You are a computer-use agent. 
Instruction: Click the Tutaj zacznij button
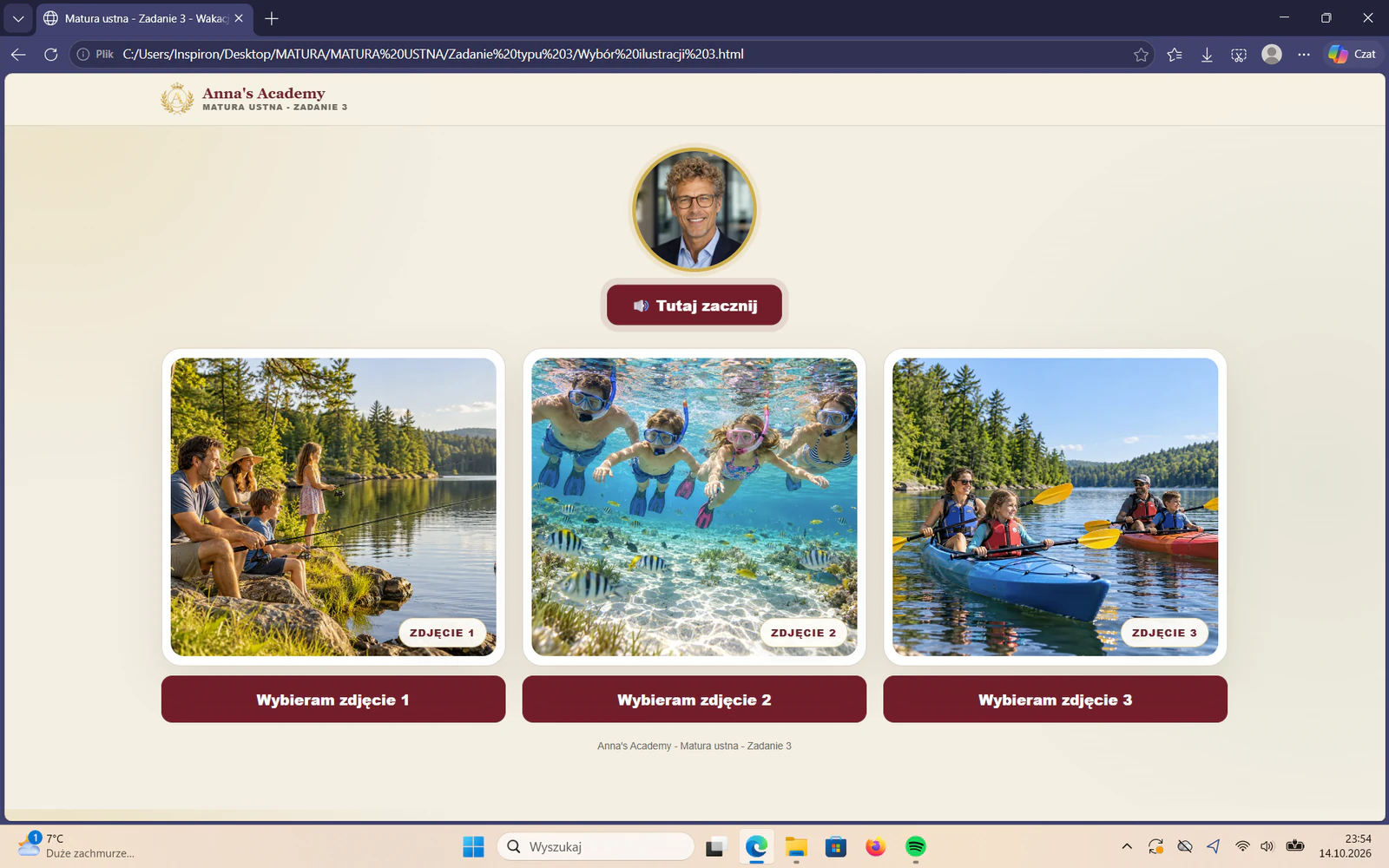[694, 306]
